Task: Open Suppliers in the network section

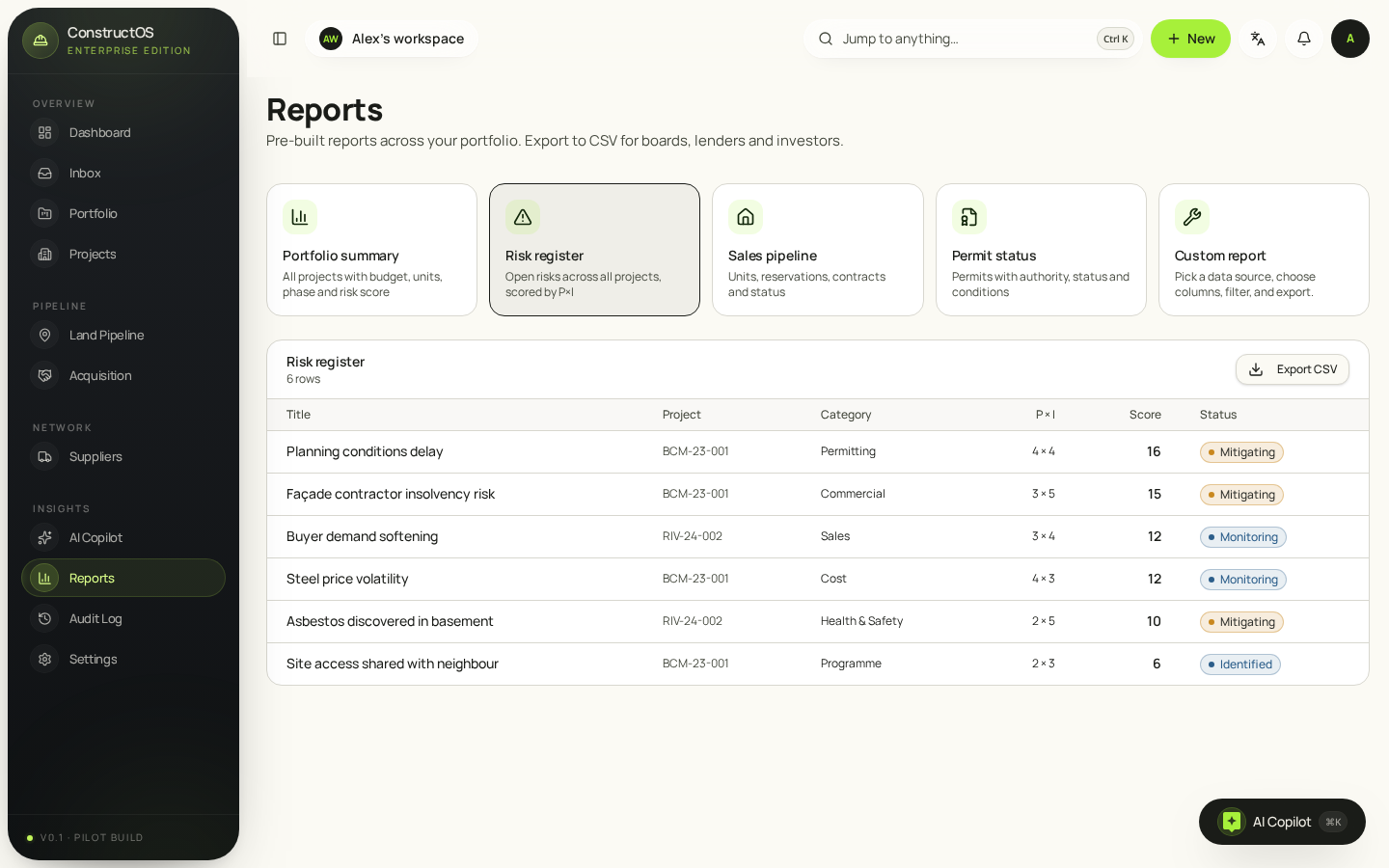Action: 123,456
